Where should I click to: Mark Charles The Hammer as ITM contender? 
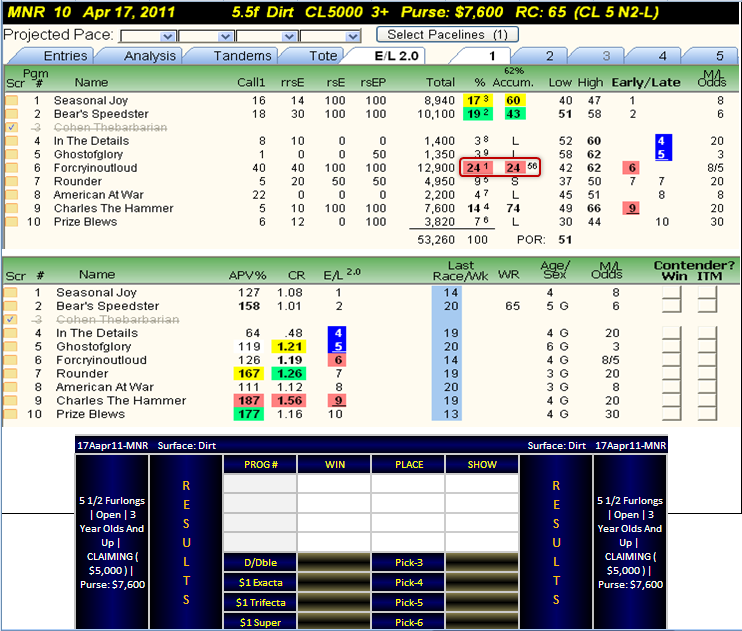click(707, 400)
